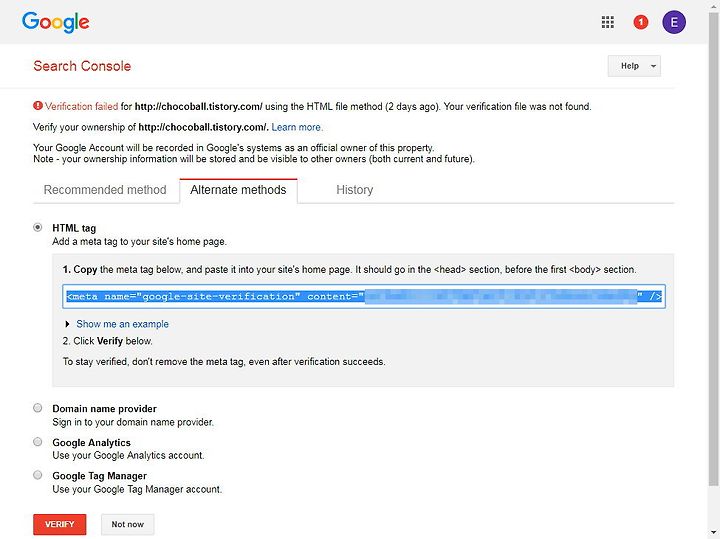Screen dimensions: 720x539
Task: Click the Not now button
Action: coord(128,524)
